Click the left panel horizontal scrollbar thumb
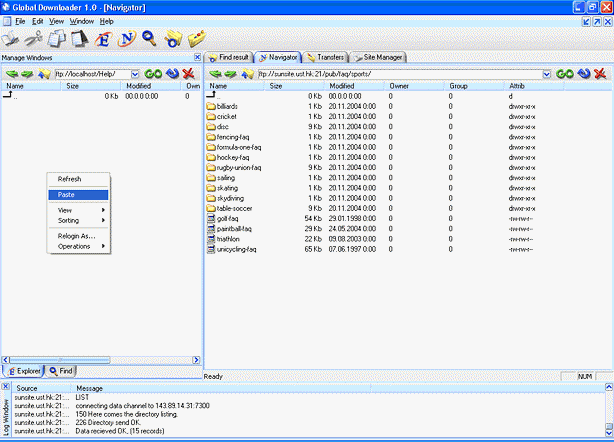 60,360
